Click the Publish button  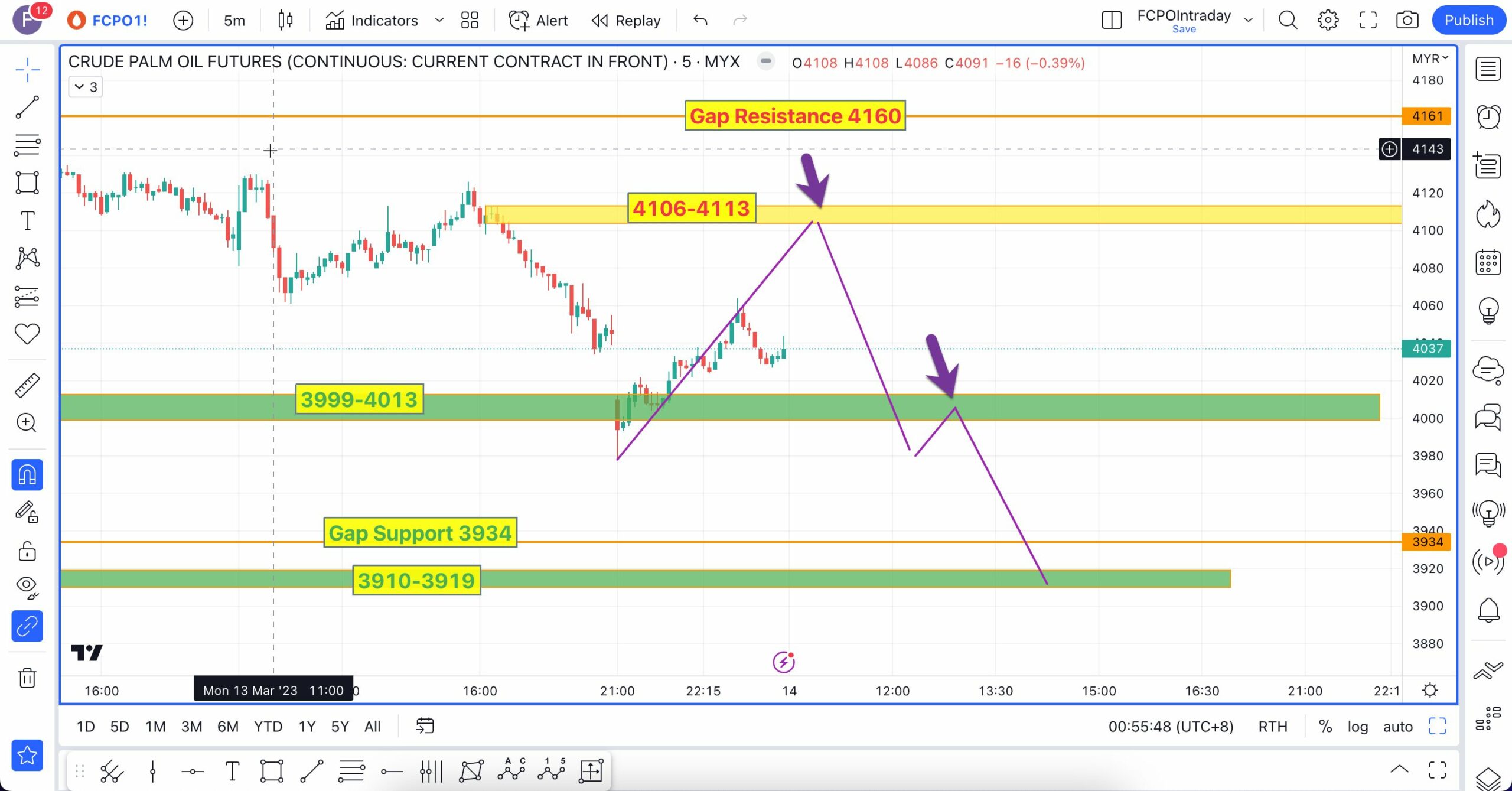pos(1468,20)
